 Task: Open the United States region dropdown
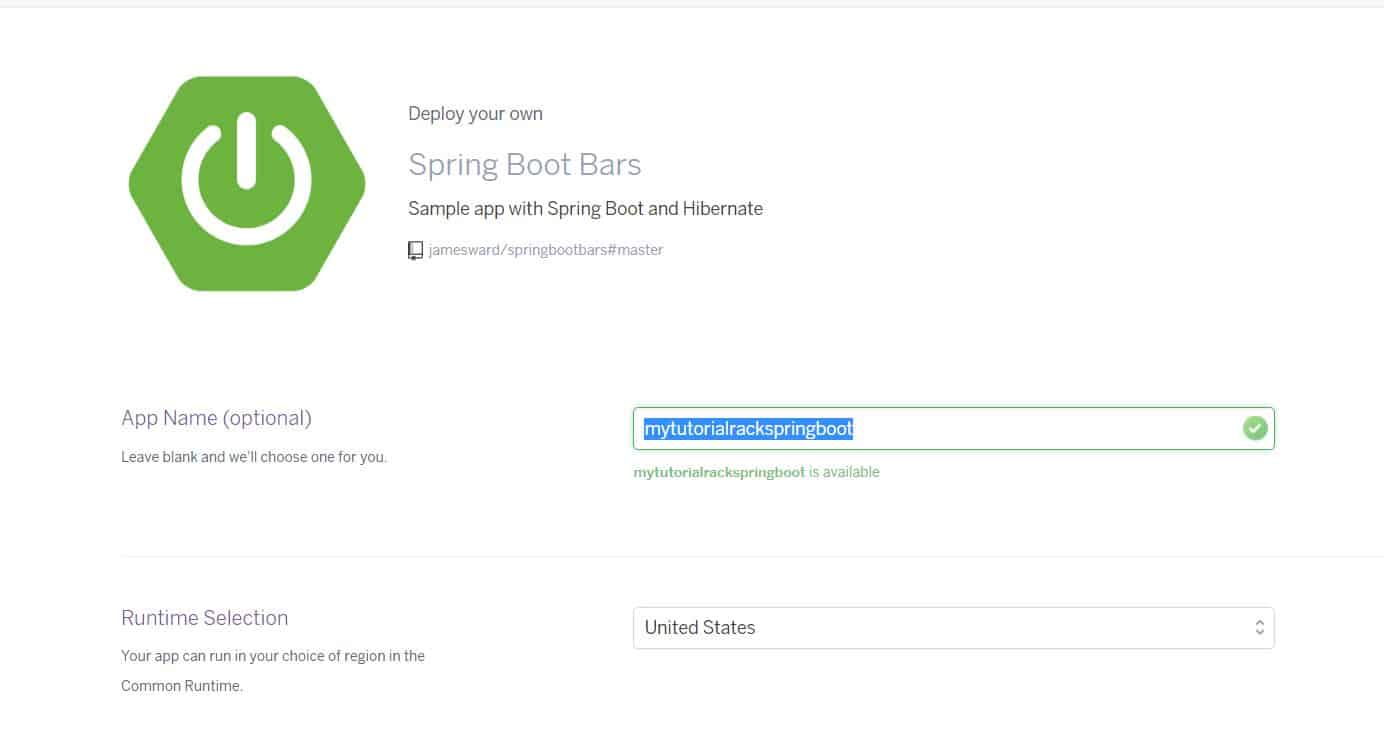(940, 628)
